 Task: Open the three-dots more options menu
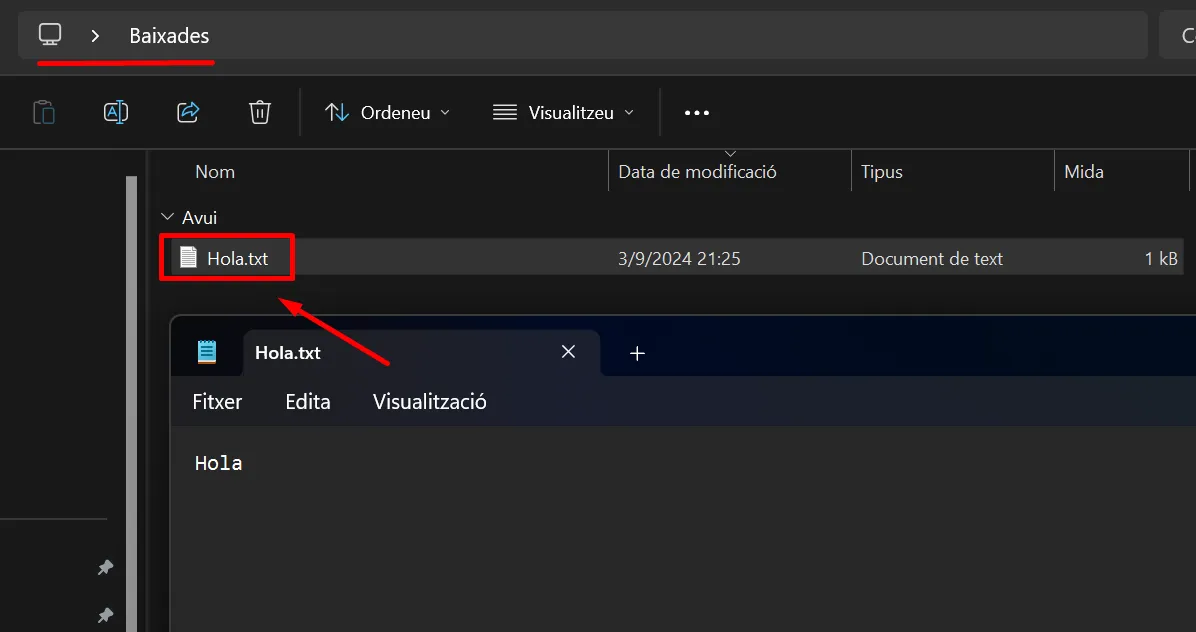[696, 113]
